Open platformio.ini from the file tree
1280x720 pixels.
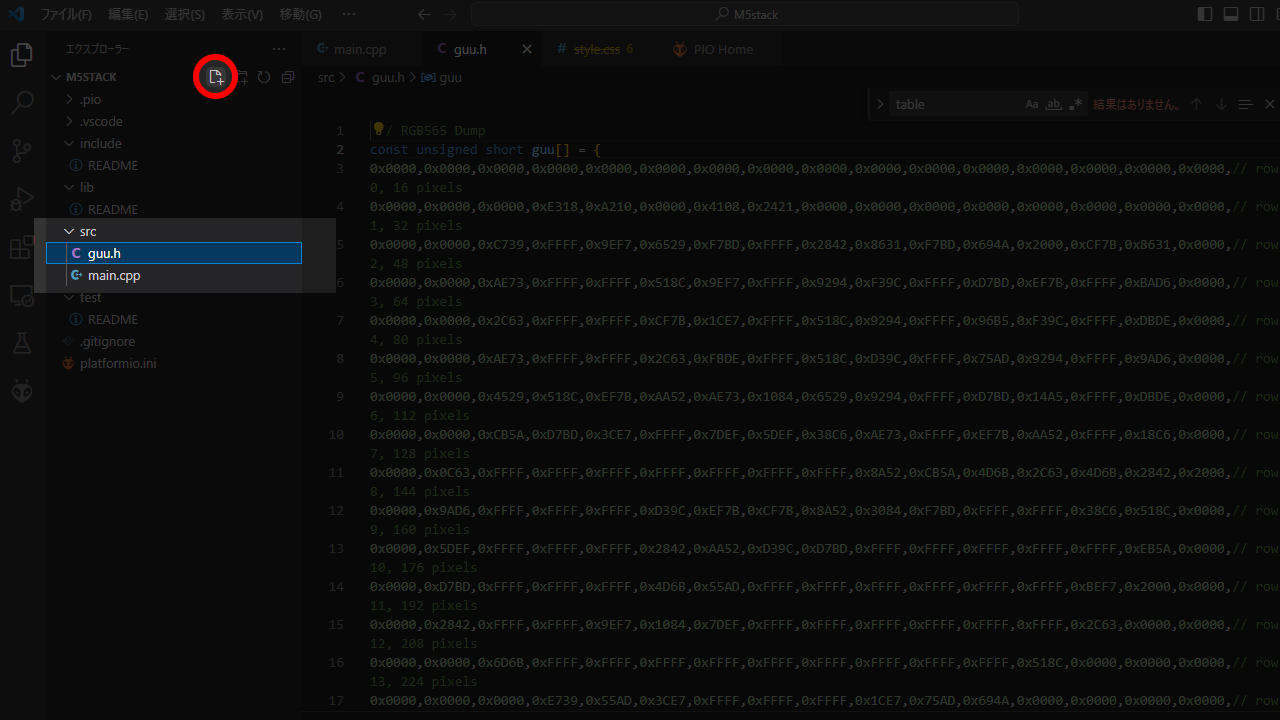click(x=117, y=364)
